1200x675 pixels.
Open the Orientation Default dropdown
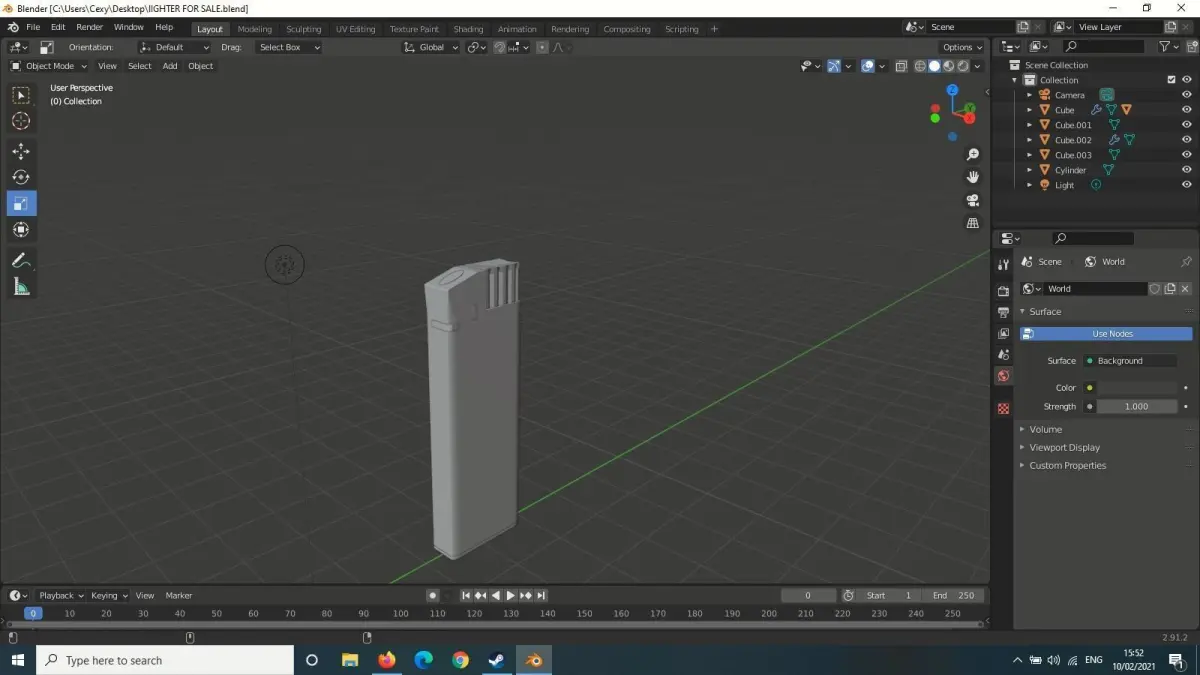click(x=174, y=47)
